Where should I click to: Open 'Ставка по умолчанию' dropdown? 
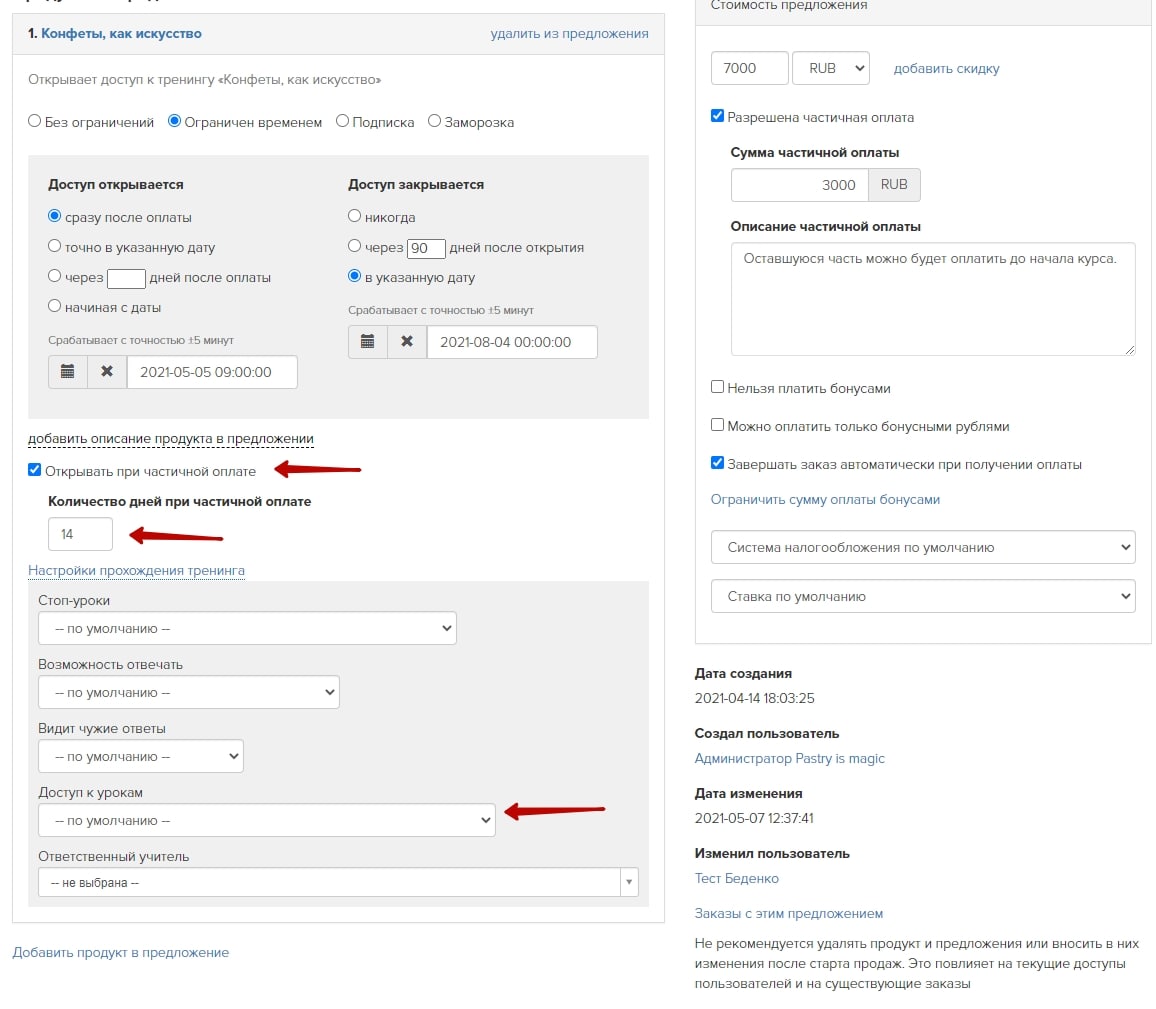(923, 596)
